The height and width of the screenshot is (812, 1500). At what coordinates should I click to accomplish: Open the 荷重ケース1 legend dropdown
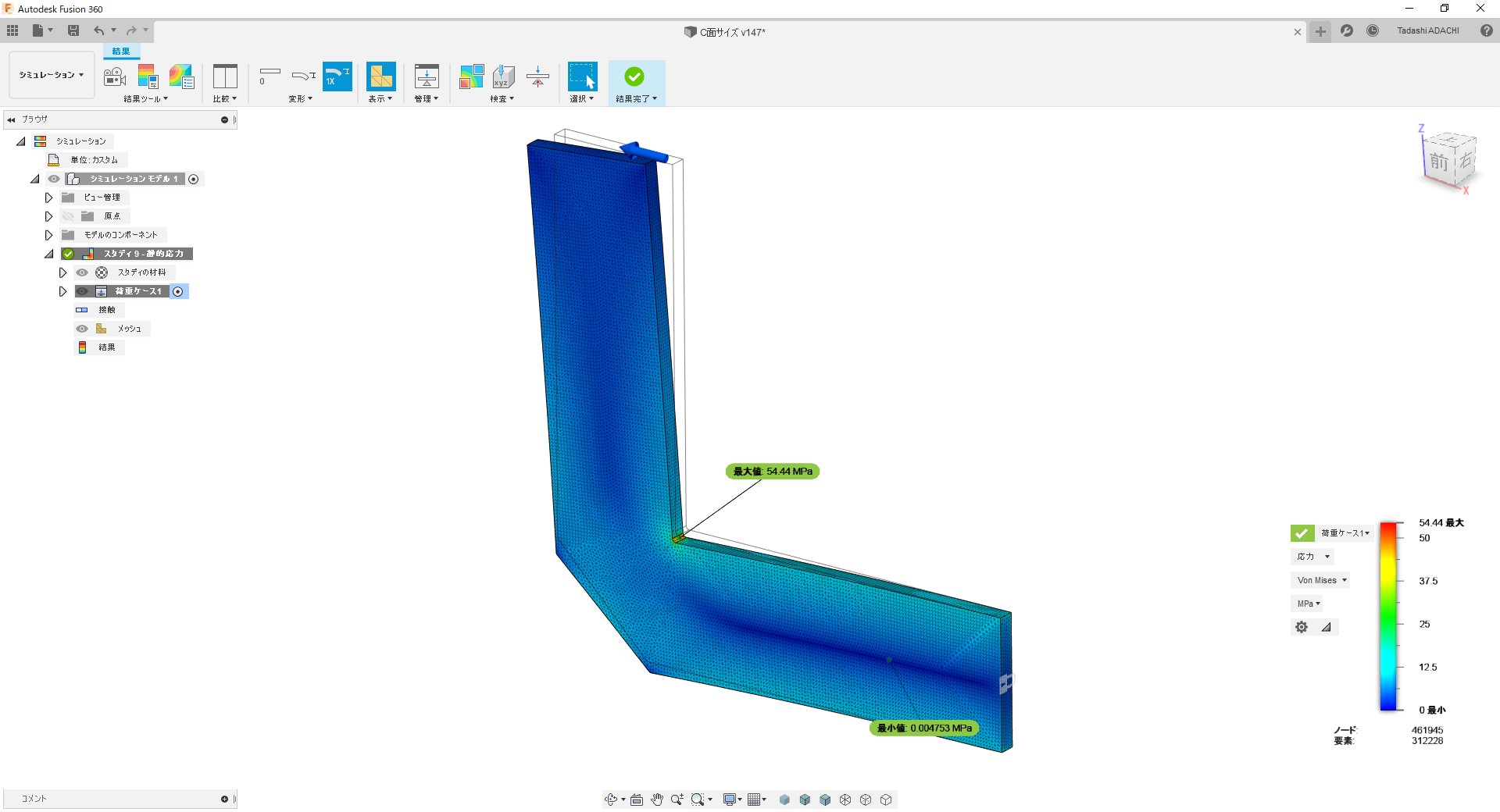coord(1345,533)
